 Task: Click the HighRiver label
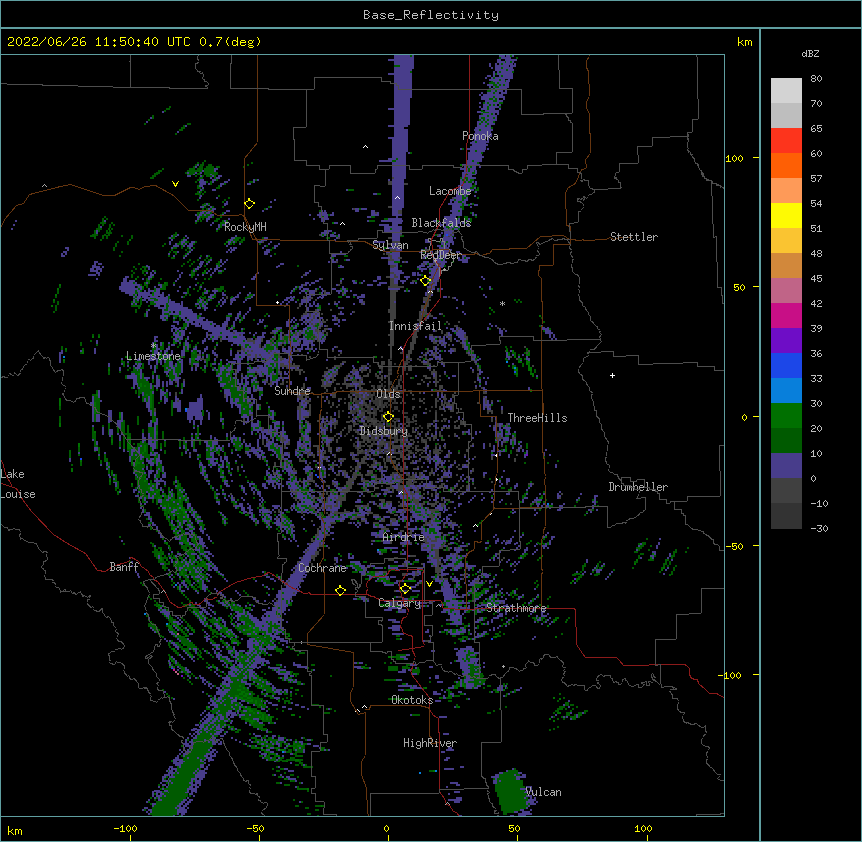[x=430, y=743]
